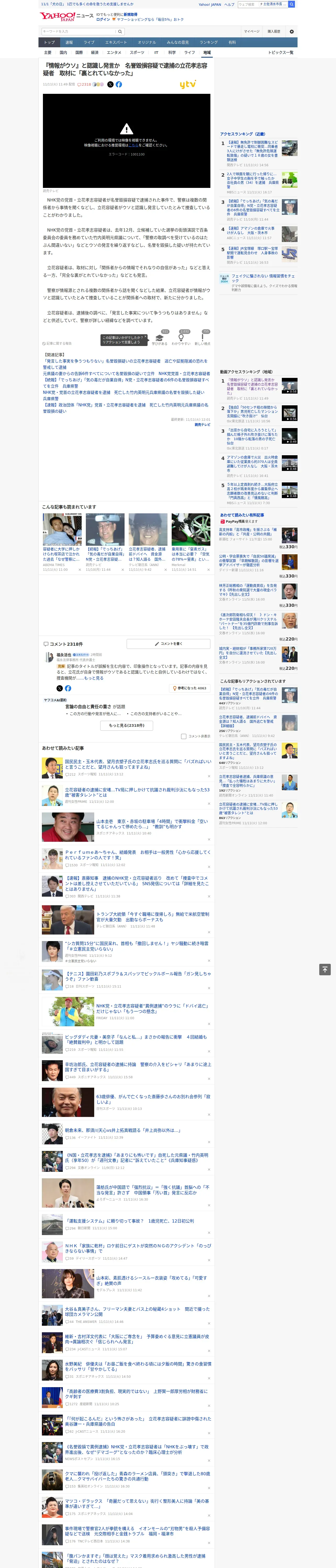336x1568 pixels.
Task: React with 新しい視点 exclamation icon
Action: pos(203,338)
